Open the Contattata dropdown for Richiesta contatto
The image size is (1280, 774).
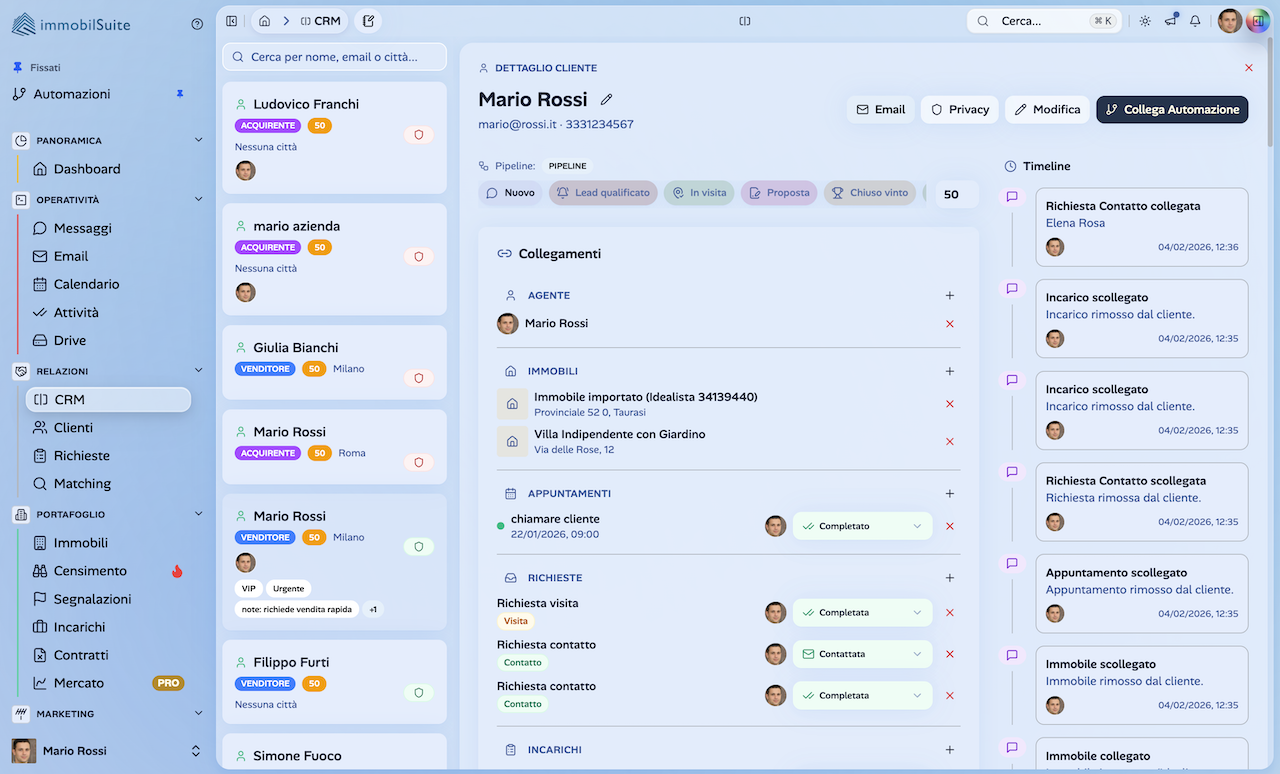(x=862, y=653)
